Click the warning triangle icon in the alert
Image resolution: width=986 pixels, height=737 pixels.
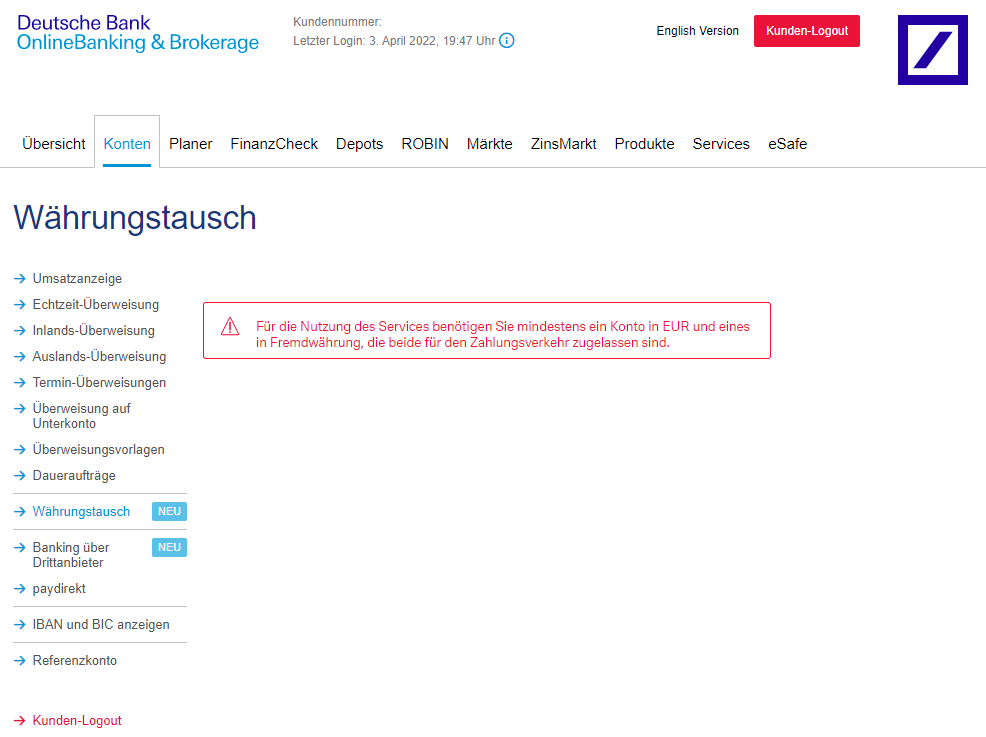point(230,326)
